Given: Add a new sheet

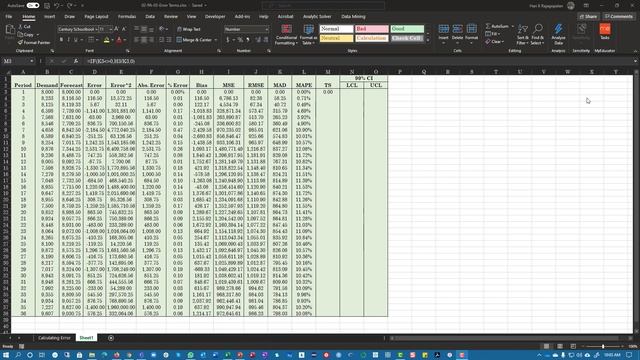Looking at the screenshot, I should click(x=111, y=338).
